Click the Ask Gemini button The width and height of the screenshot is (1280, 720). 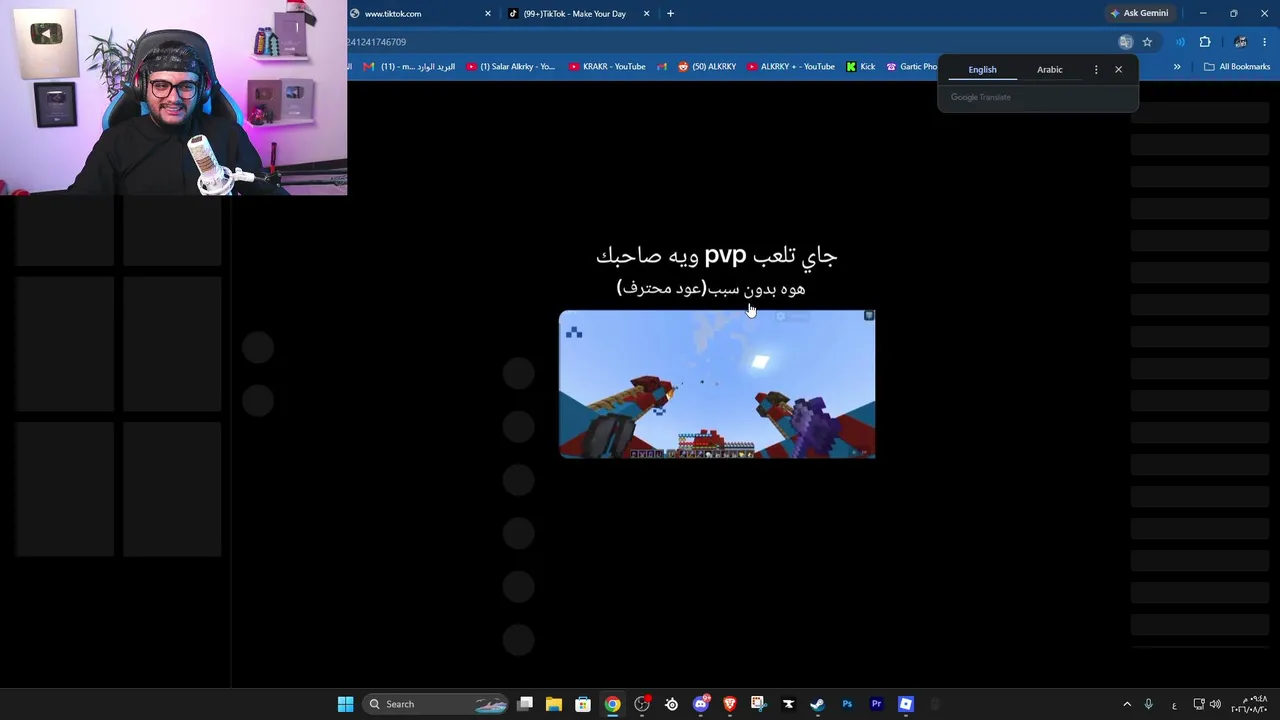[1139, 13]
